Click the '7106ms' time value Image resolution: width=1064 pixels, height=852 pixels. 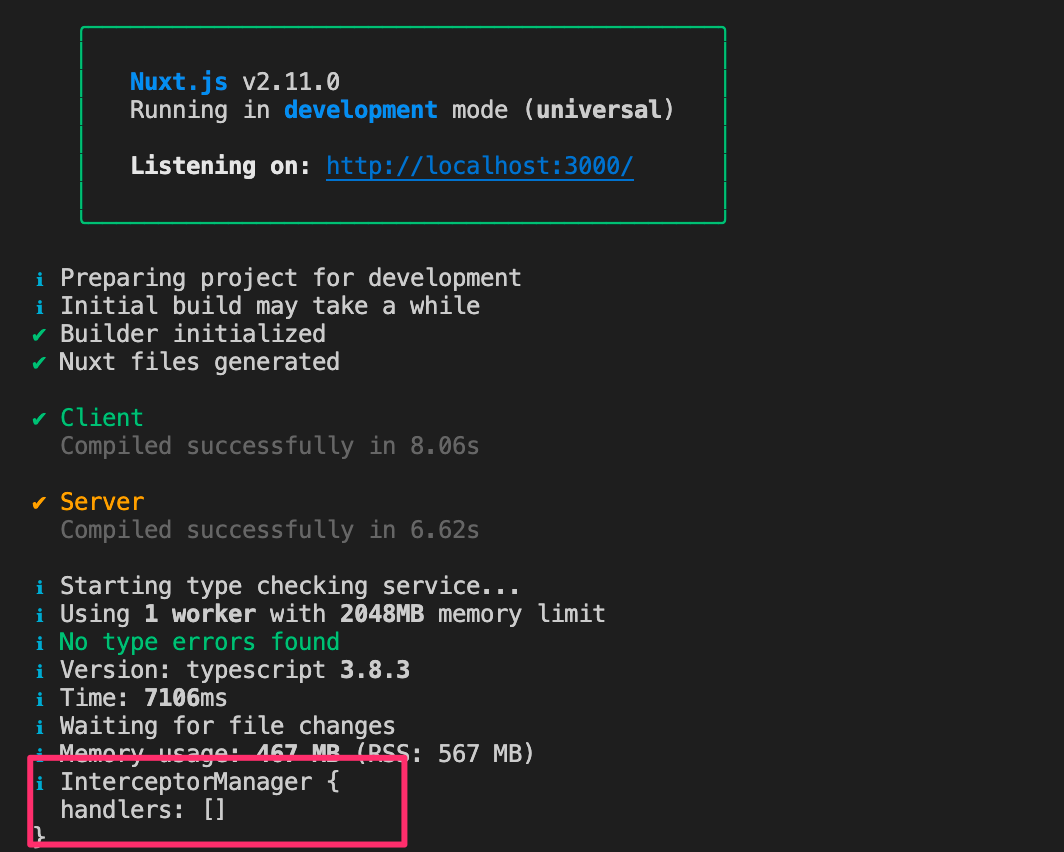185,698
